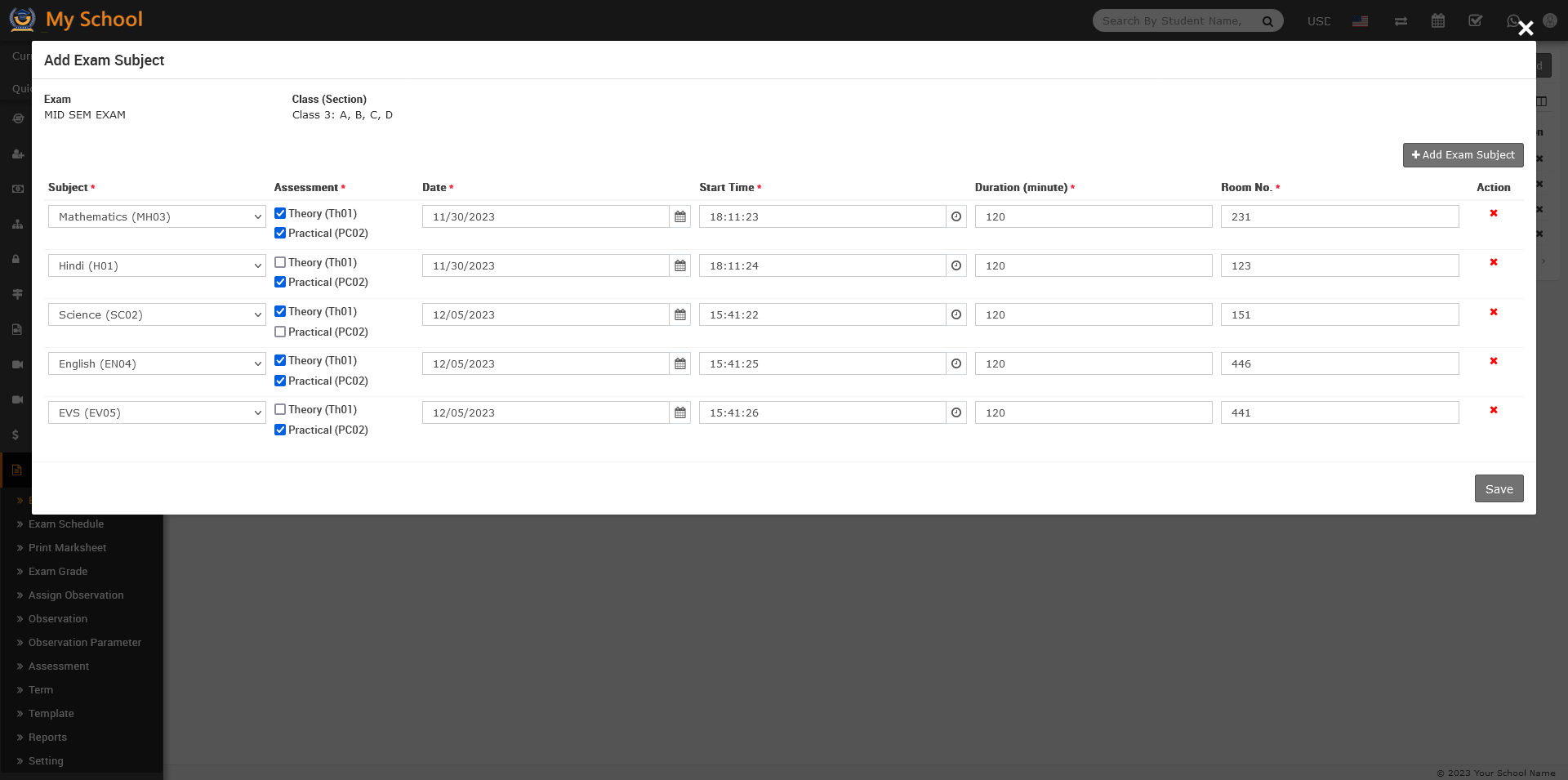Image resolution: width=1568 pixels, height=780 pixels.
Task: Open calendar picker for Mathematics exam date
Action: [x=679, y=216]
